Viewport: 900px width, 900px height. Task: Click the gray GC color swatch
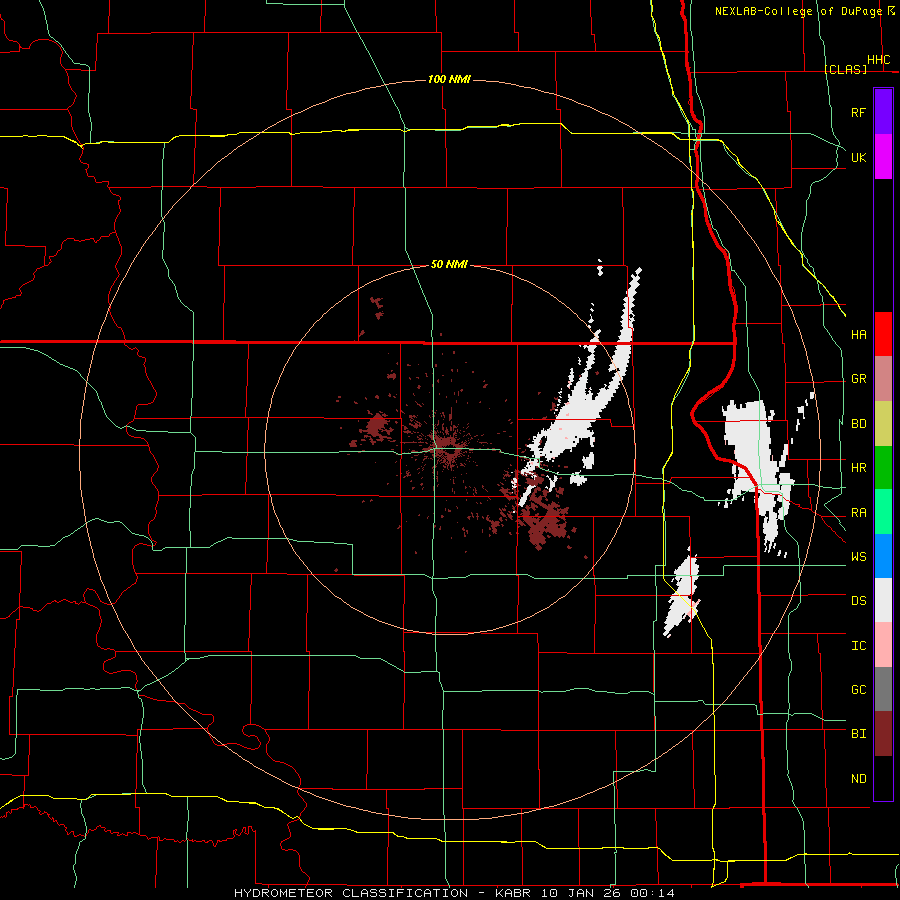click(883, 689)
